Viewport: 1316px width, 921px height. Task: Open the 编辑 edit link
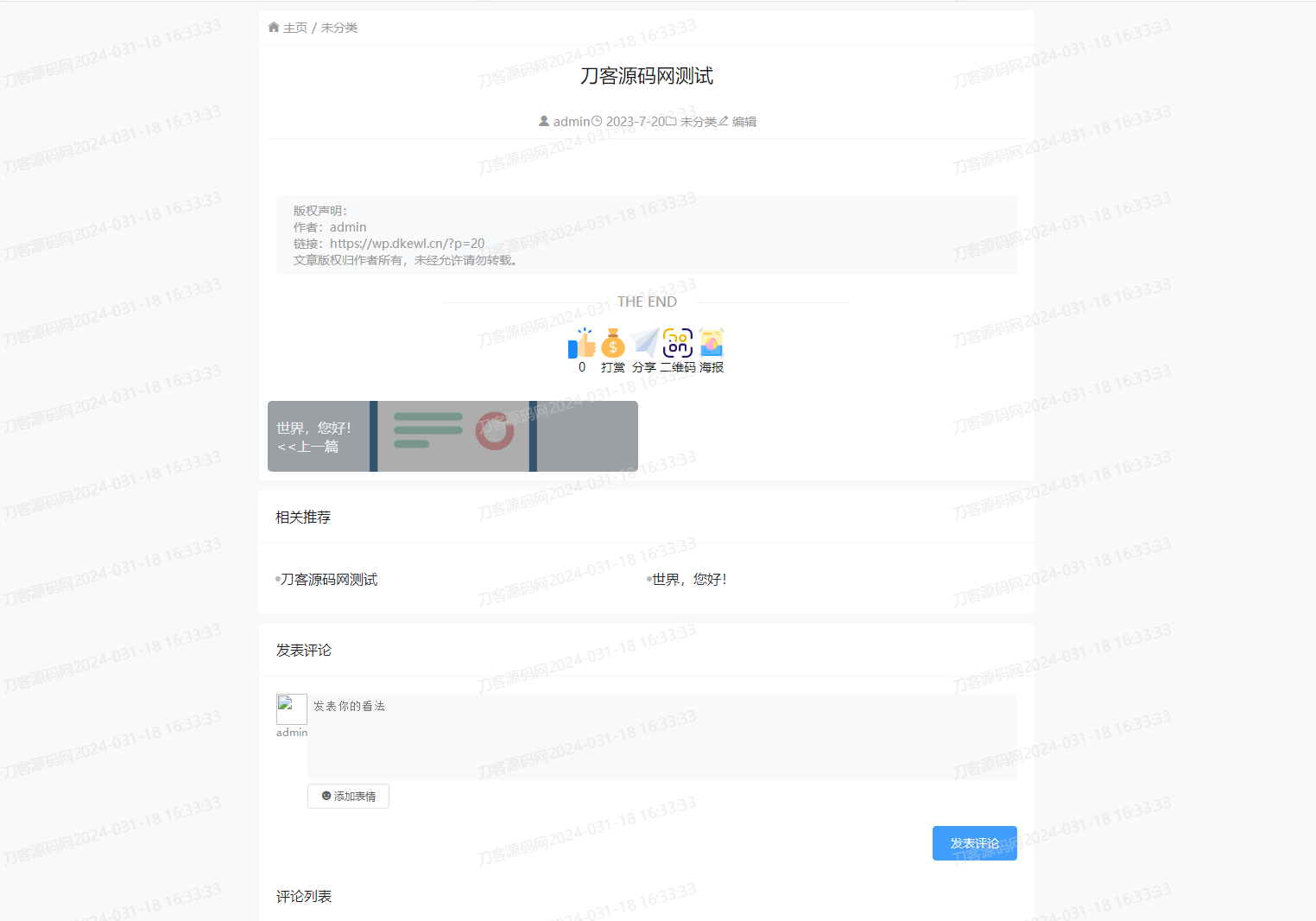[x=743, y=120]
